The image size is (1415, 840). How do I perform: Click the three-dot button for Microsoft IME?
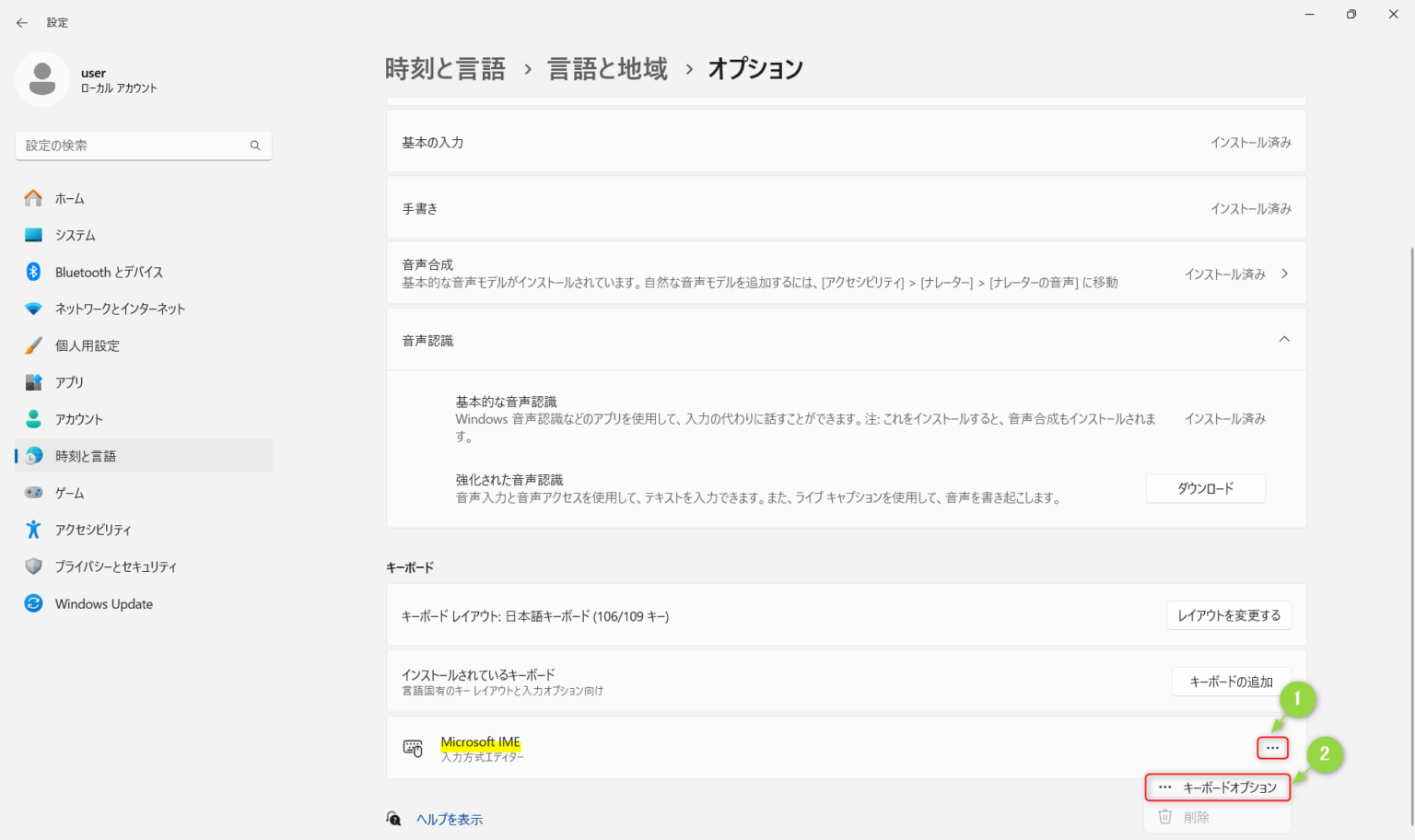point(1272,748)
